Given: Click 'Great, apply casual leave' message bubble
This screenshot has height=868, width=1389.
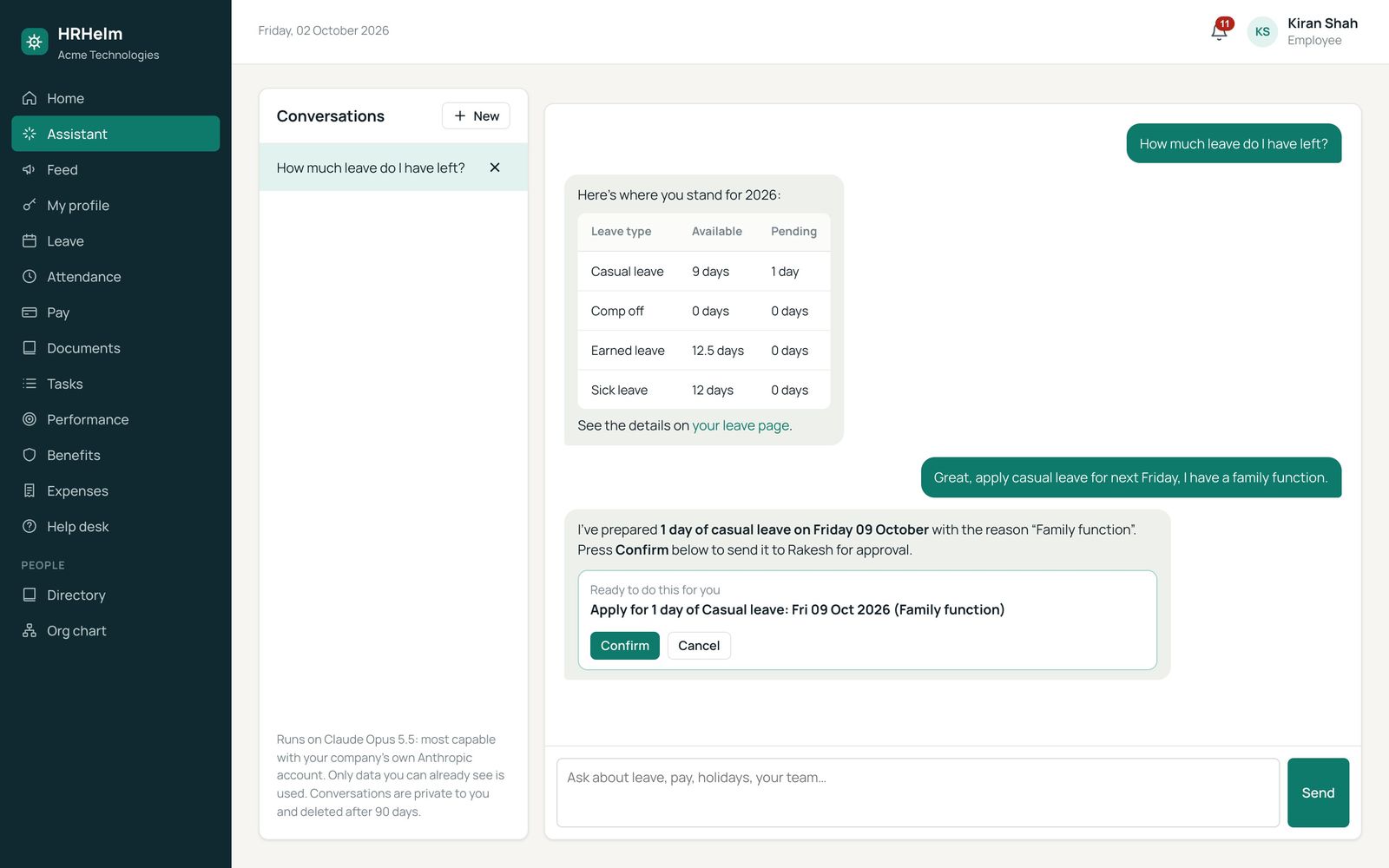Looking at the screenshot, I should [1130, 477].
